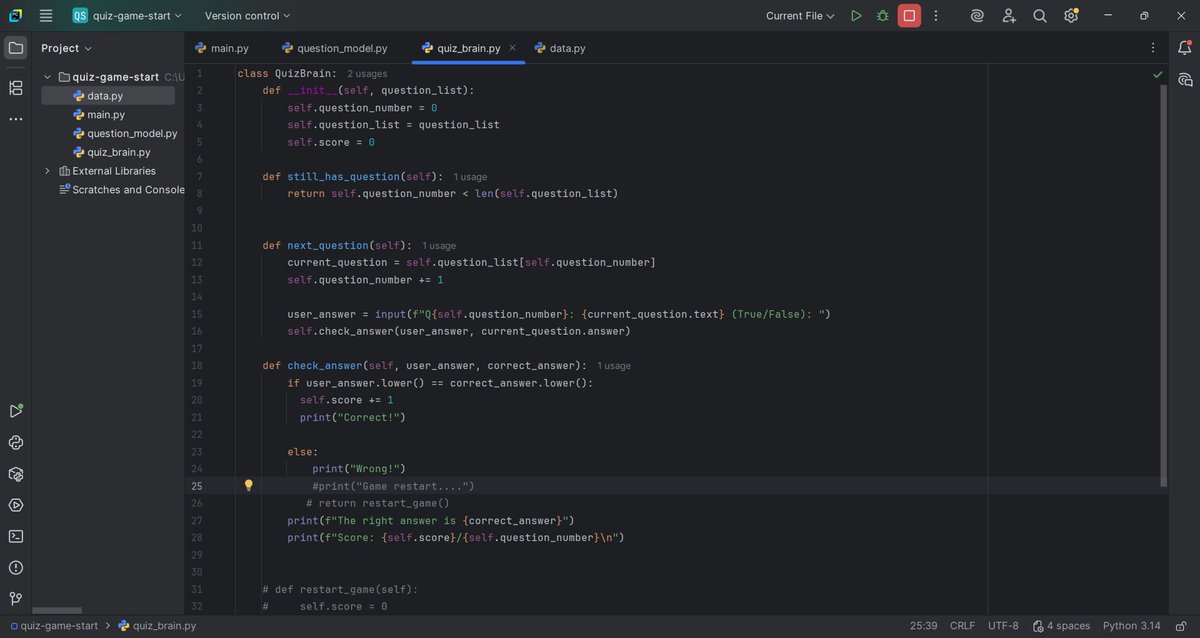Open the Current File run configuration dropdown
1200x638 pixels.
pyautogui.click(x=800, y=16)
